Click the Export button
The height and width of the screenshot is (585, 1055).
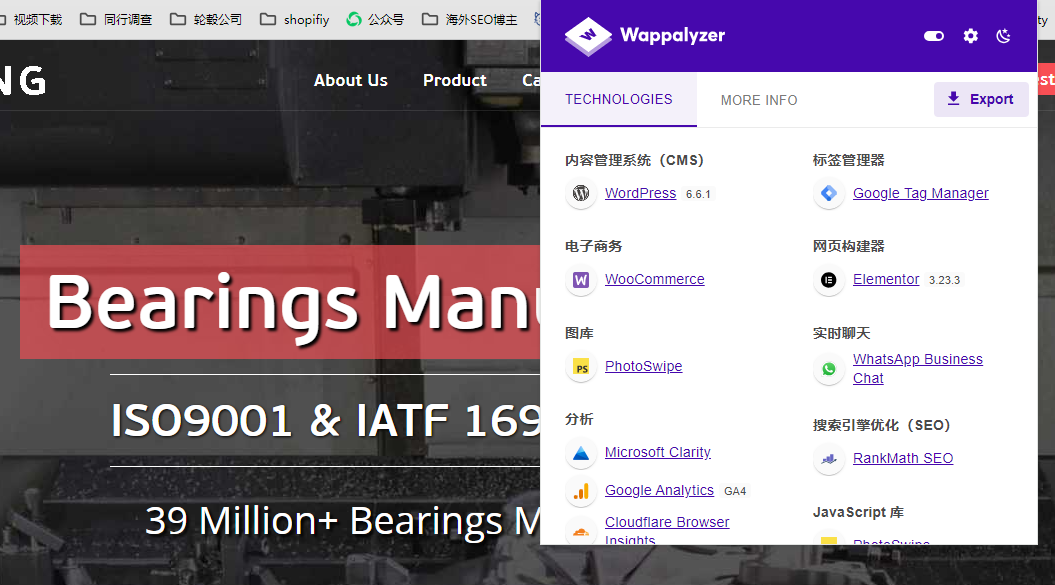[x=981, y=99]
